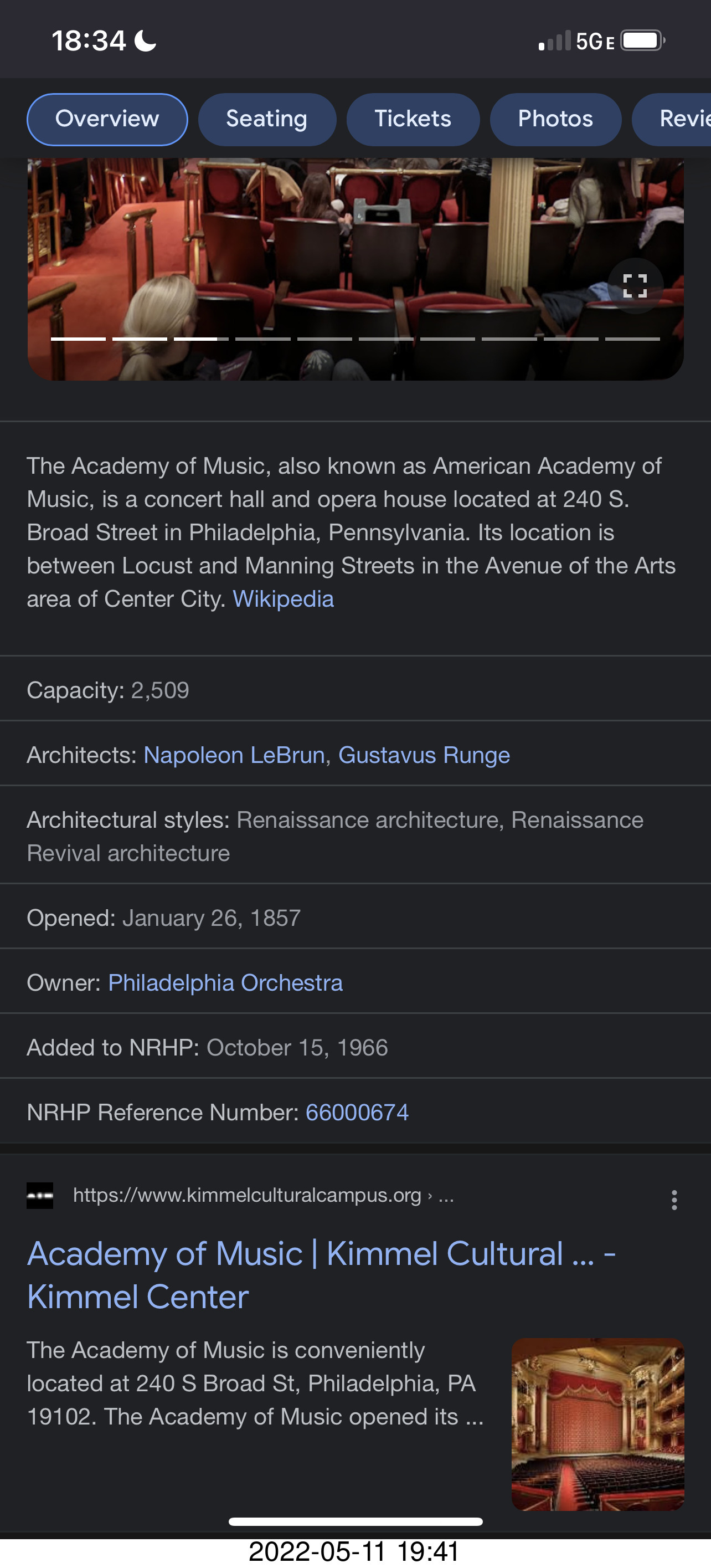Go to the Photos tab

[555, 119]
